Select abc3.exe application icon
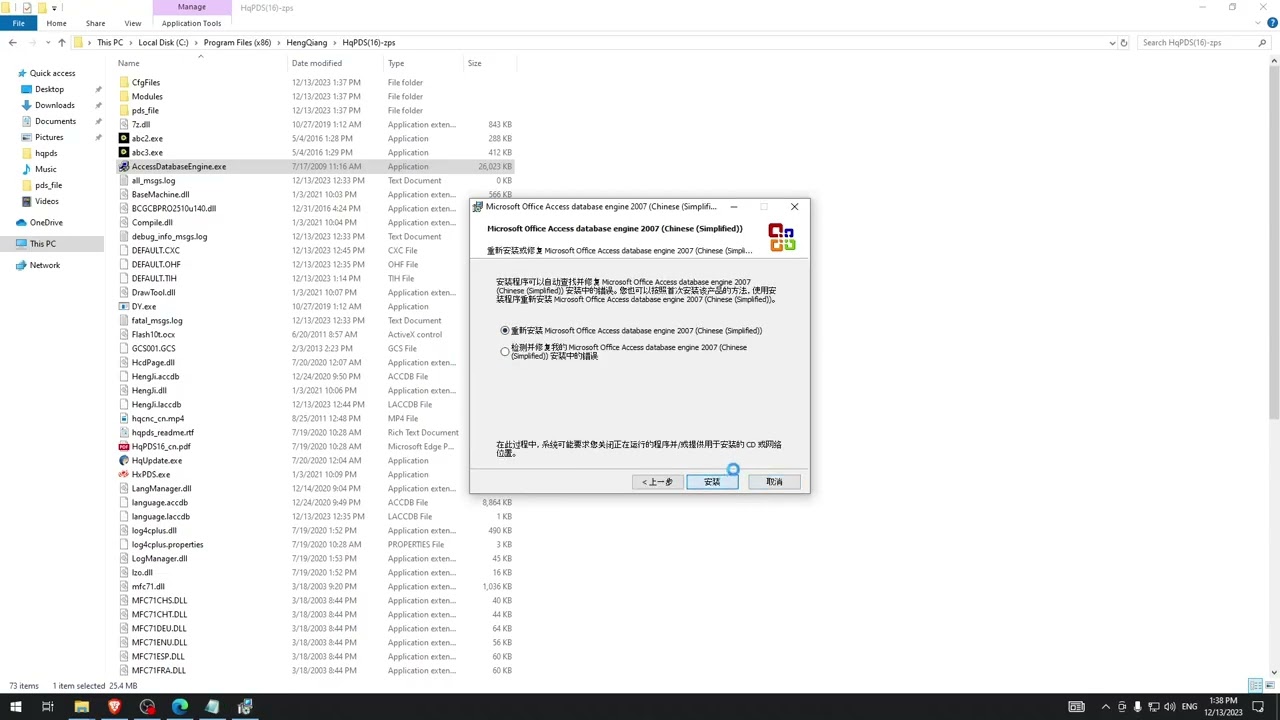 click(x=124, y=152)
